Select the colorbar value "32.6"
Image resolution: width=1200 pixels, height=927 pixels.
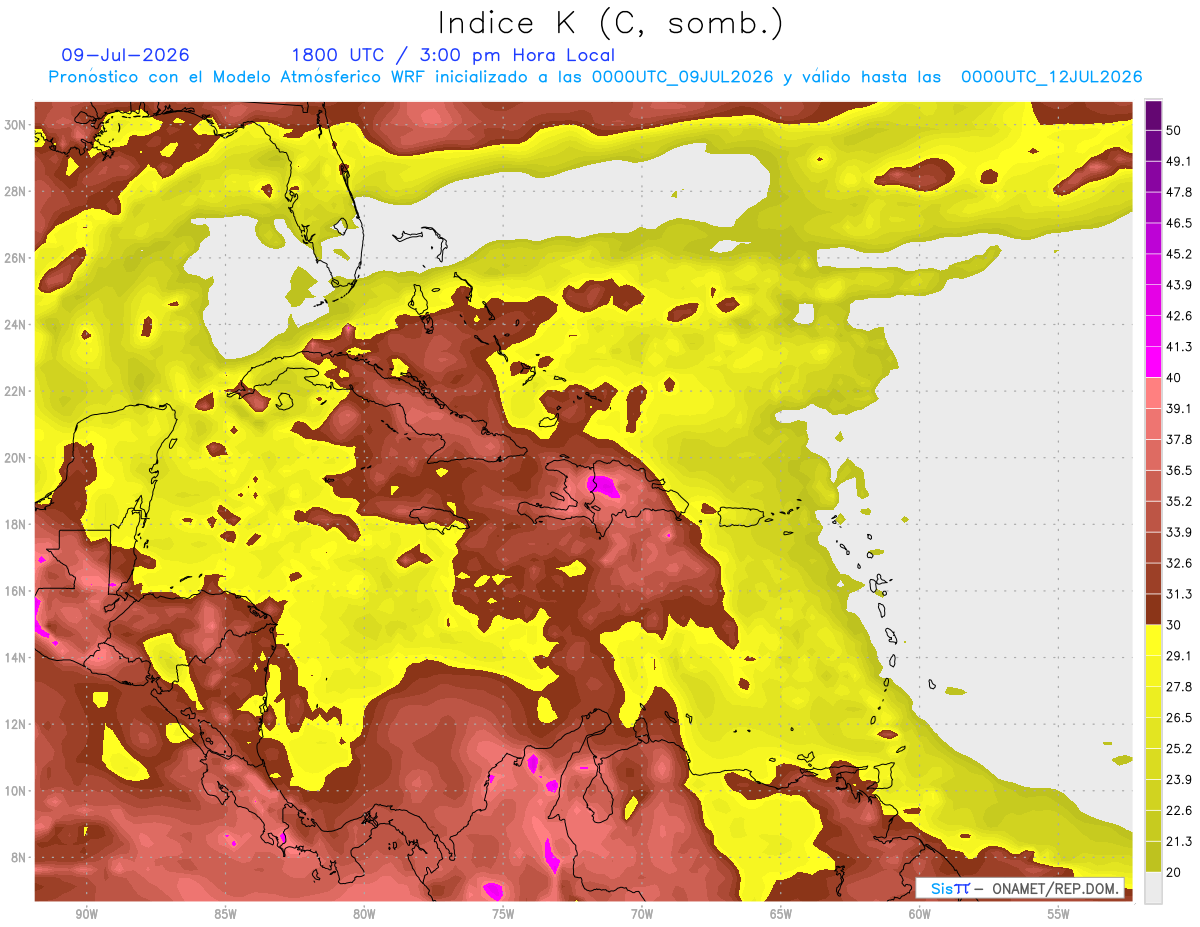(x=1179, y=563)
